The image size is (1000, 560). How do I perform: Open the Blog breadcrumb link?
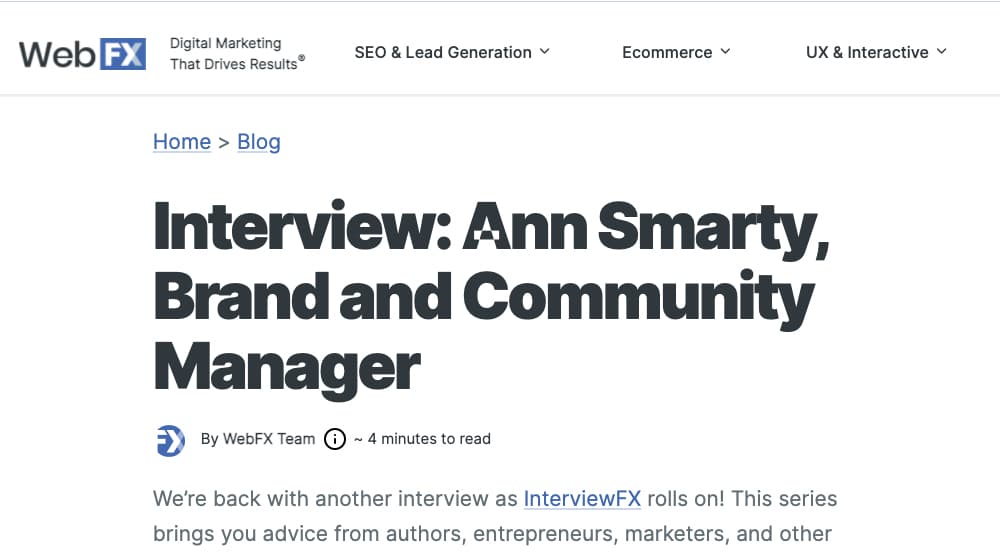259,142
